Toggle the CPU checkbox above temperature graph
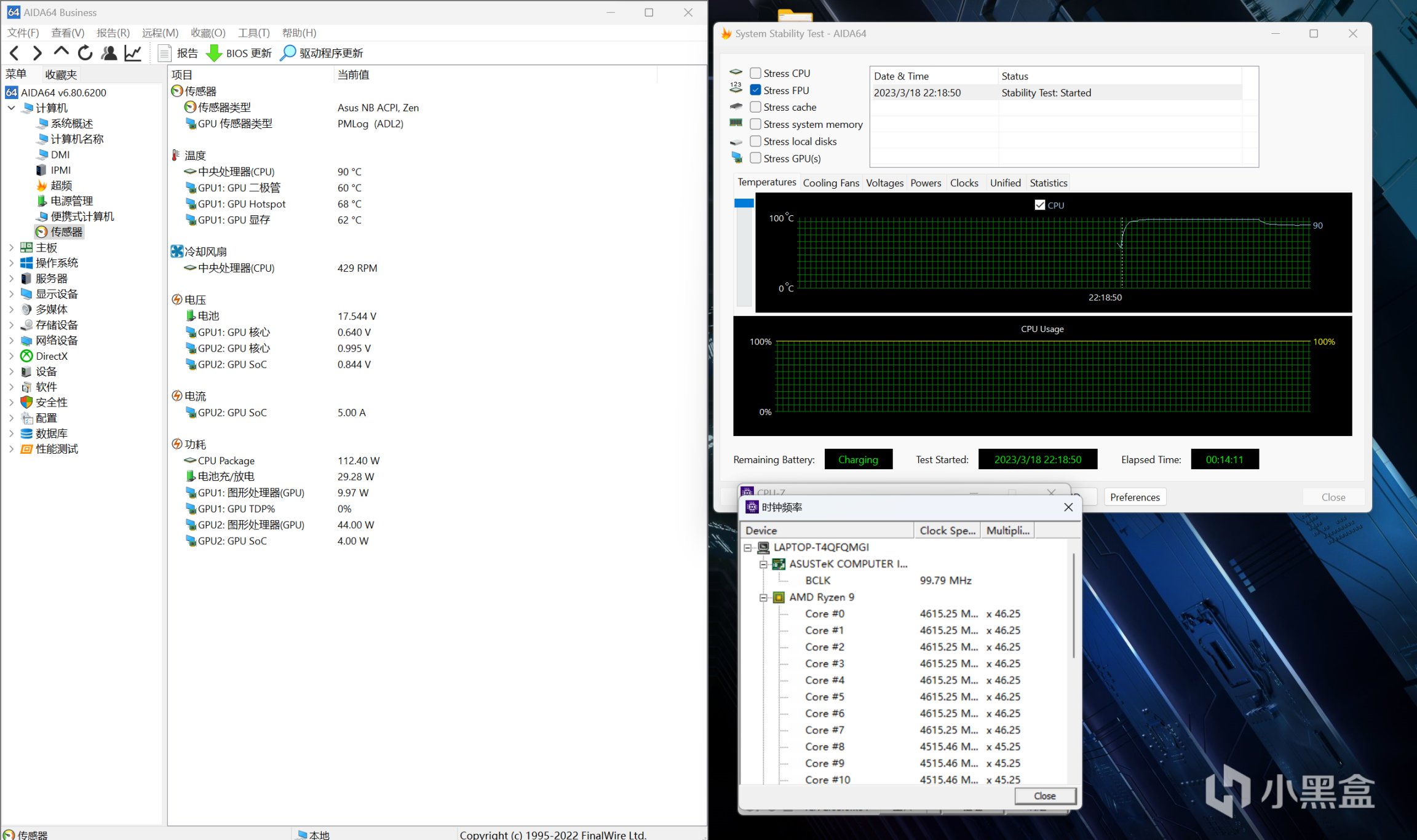The image size is (1417, 840). pos(1040,205)
